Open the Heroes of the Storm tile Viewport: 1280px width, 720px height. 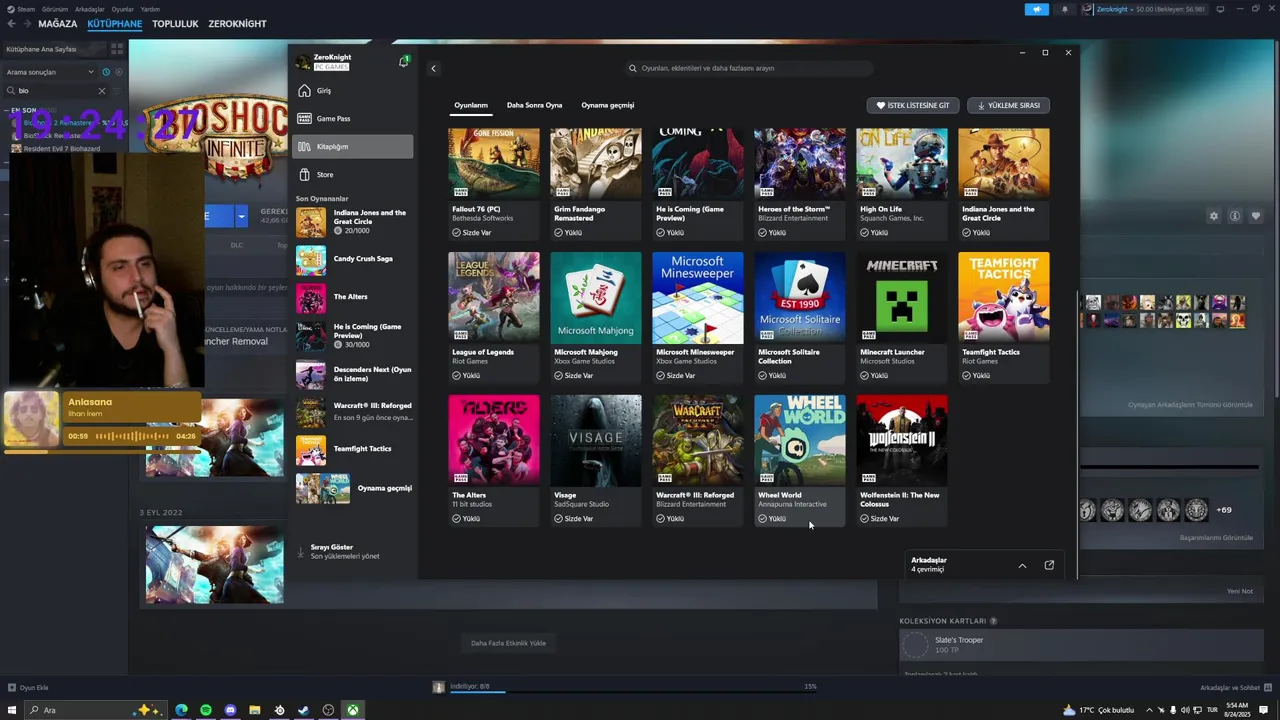click(x=800, y=184)
